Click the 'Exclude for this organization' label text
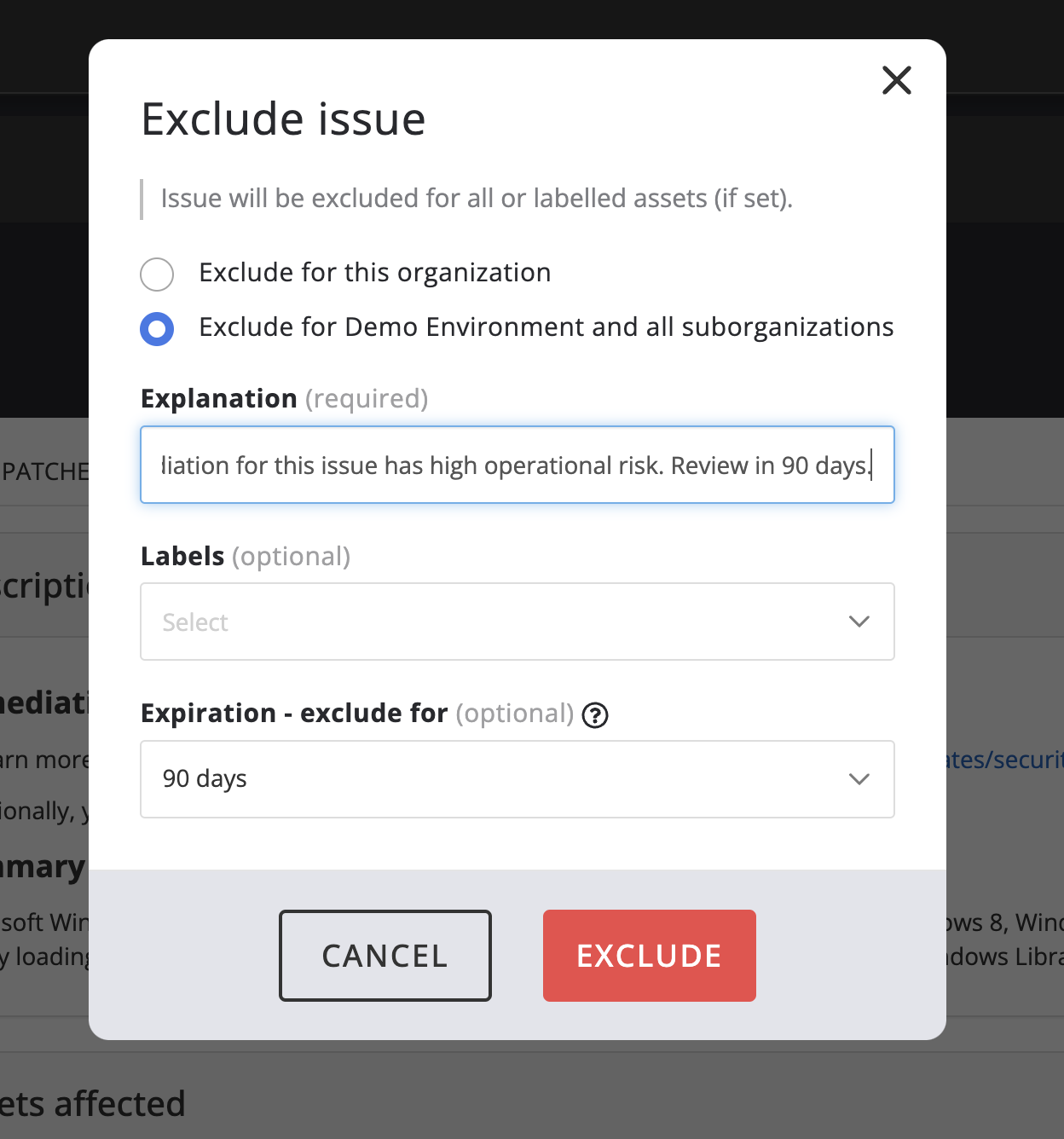Screen dimensions: 1064x1139 [x=374, y=273]
